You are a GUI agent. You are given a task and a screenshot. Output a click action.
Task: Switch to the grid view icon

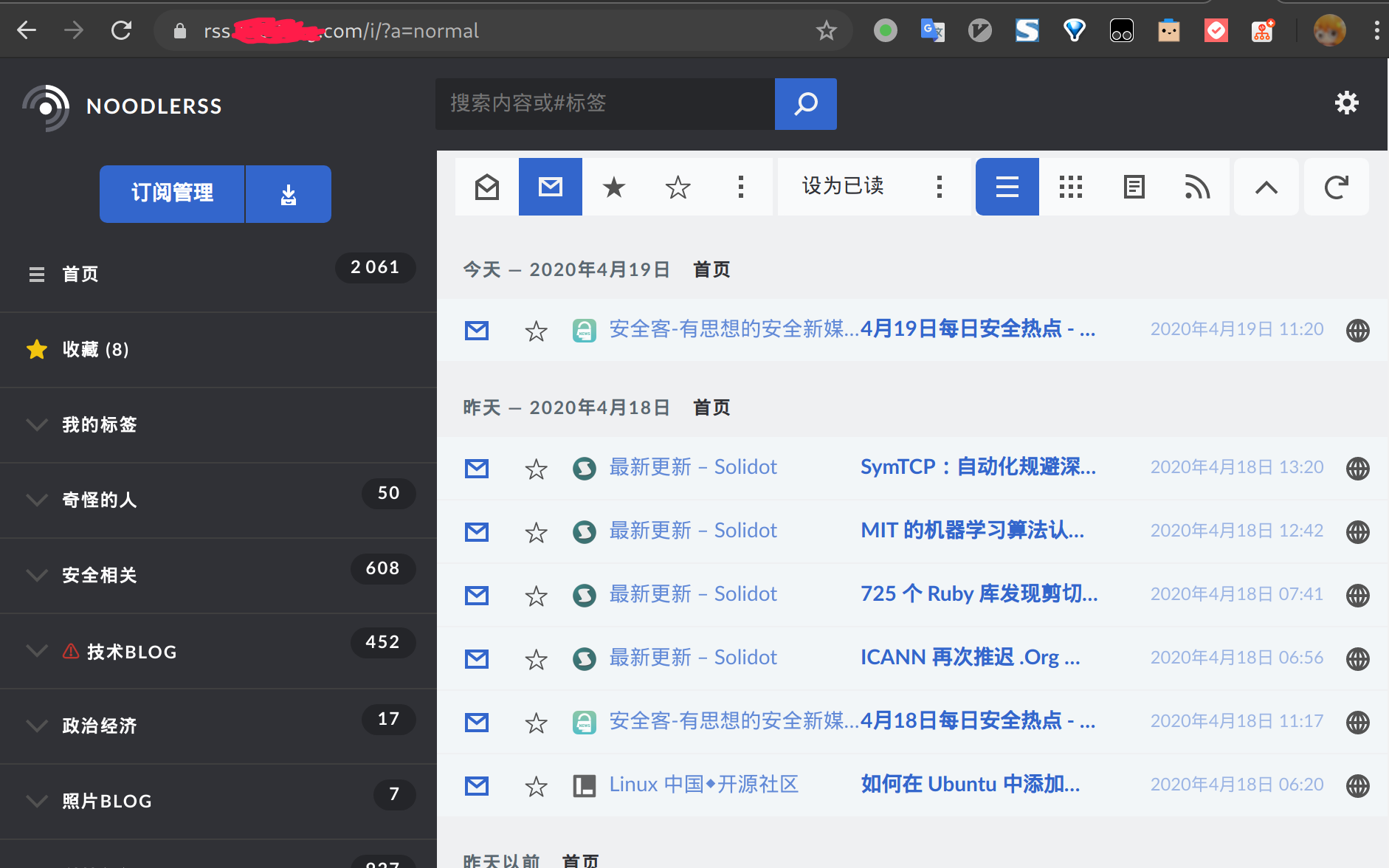tap(1070, 187)
